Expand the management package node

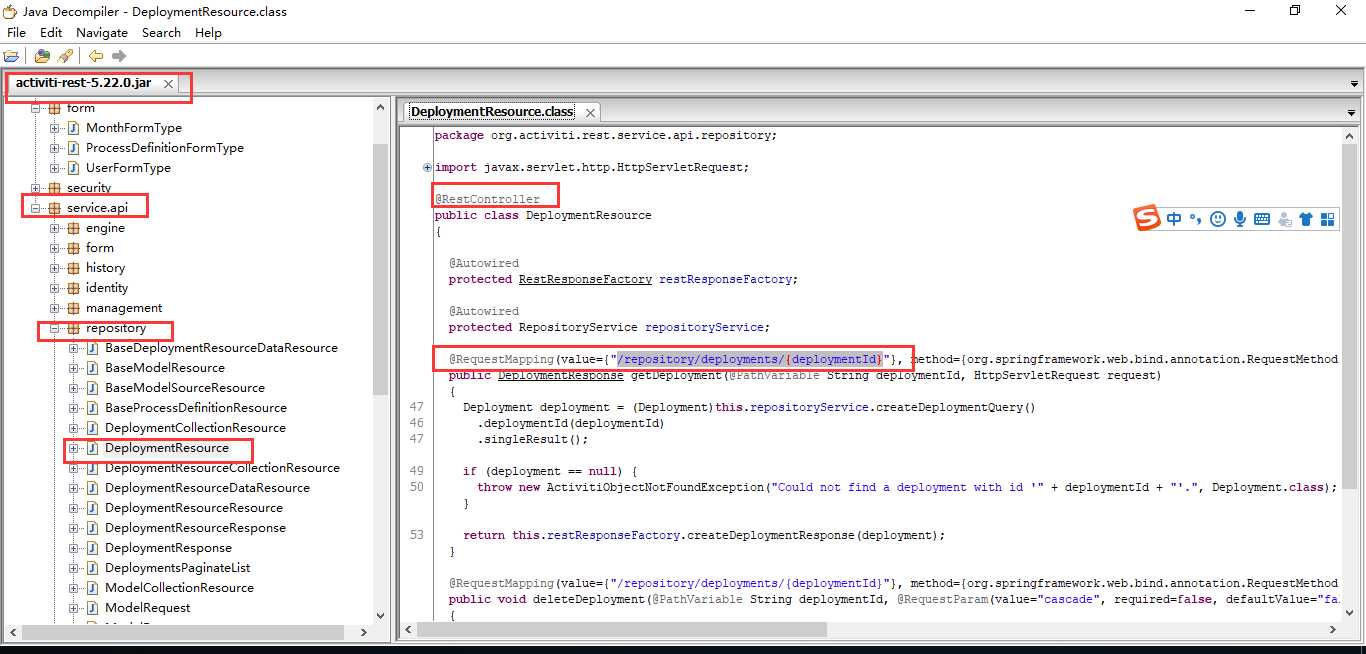[x=55, y=308]
